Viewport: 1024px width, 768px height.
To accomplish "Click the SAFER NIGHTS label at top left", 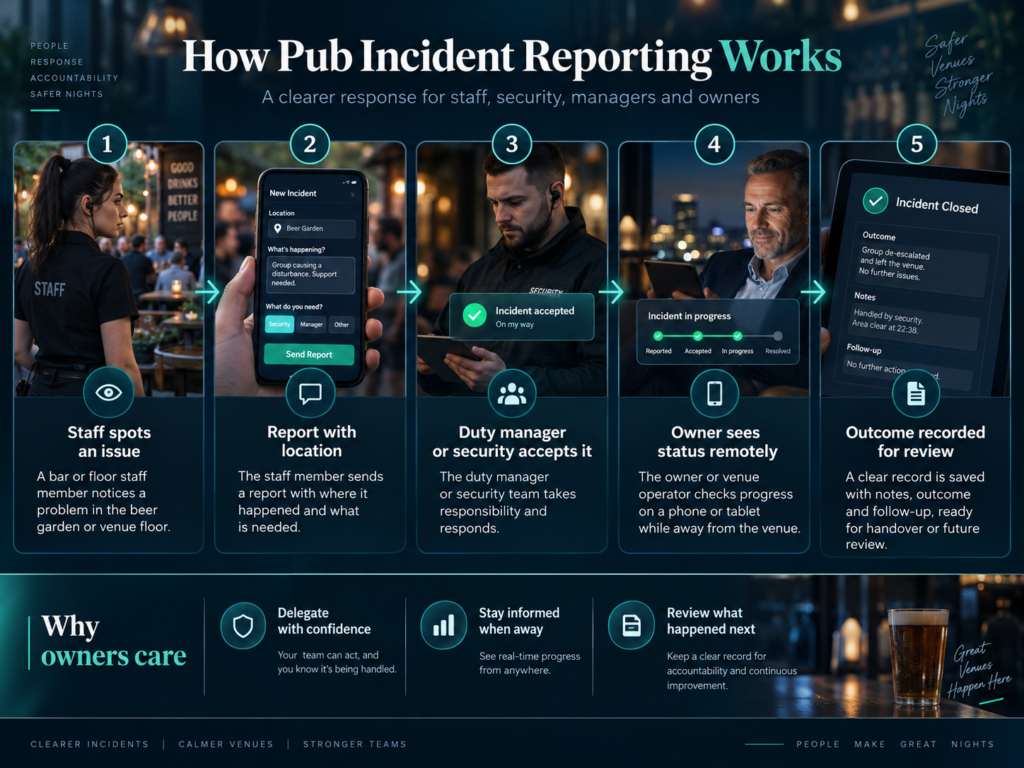I will (67, 94).
